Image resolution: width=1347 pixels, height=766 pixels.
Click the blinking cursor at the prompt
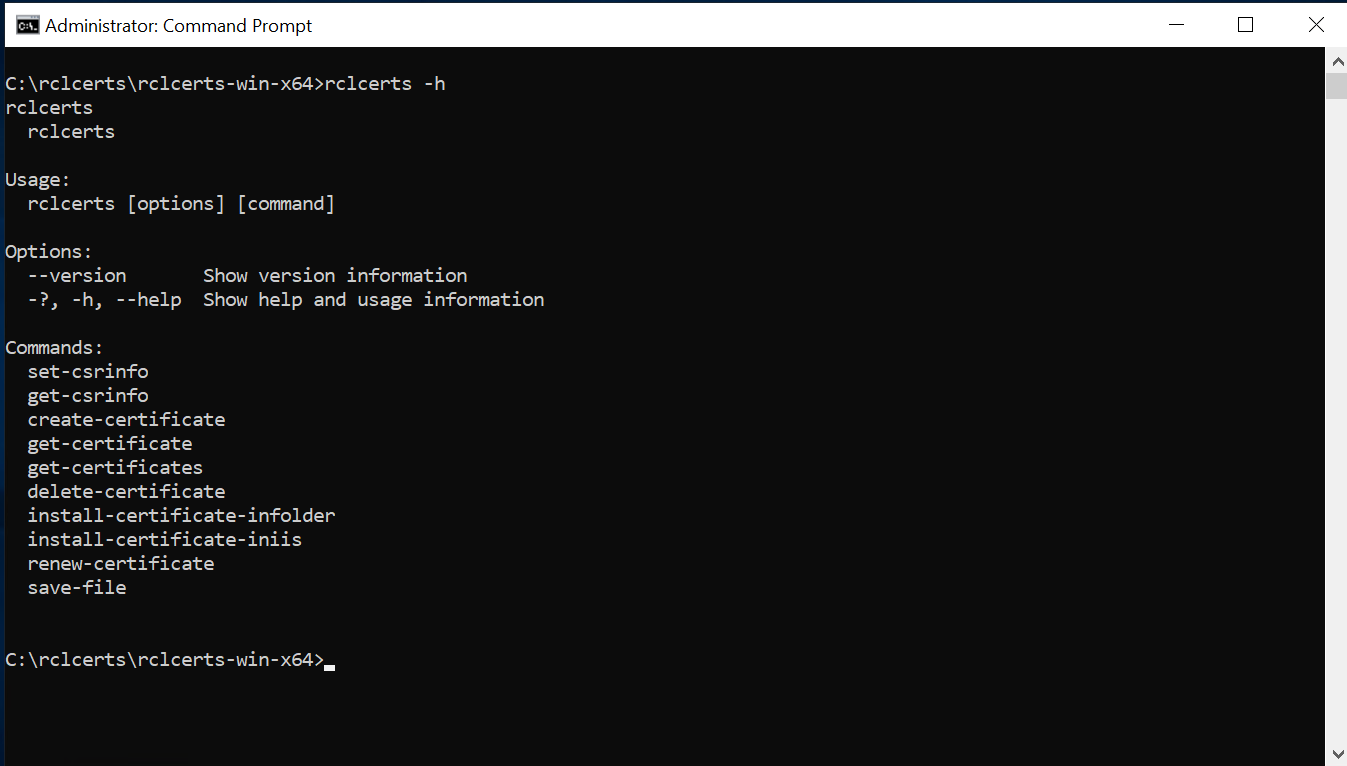(330, 666)
